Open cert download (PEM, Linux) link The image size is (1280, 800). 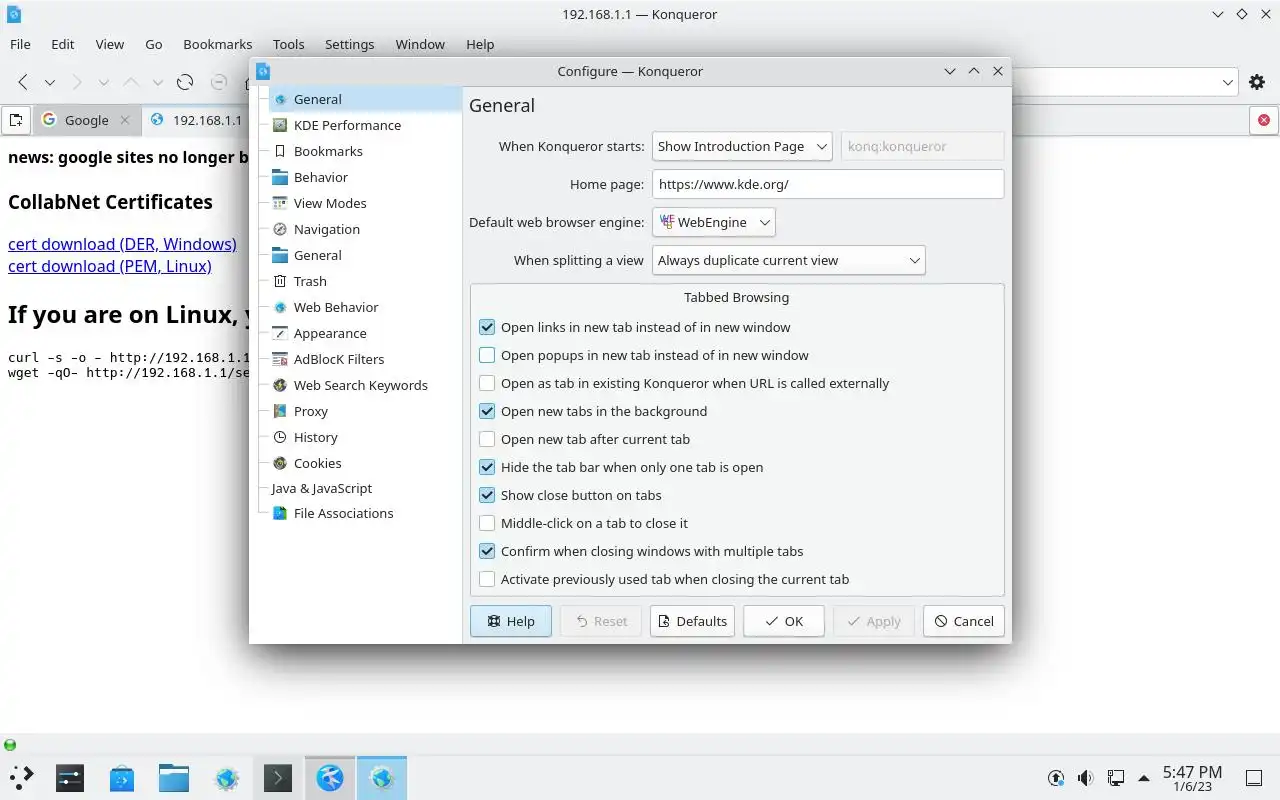tap(110, 266)
